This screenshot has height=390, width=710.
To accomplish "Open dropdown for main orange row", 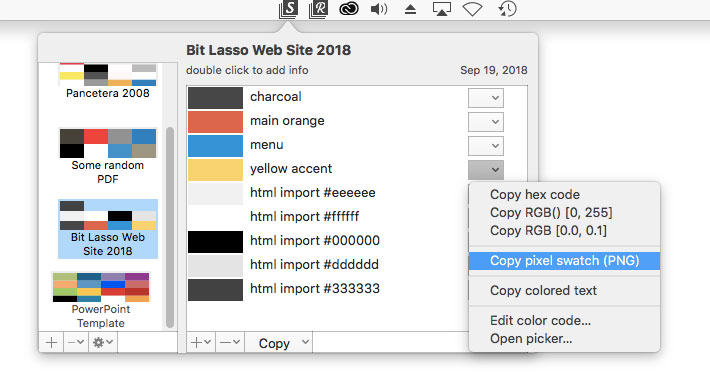I will click(486, 122).
